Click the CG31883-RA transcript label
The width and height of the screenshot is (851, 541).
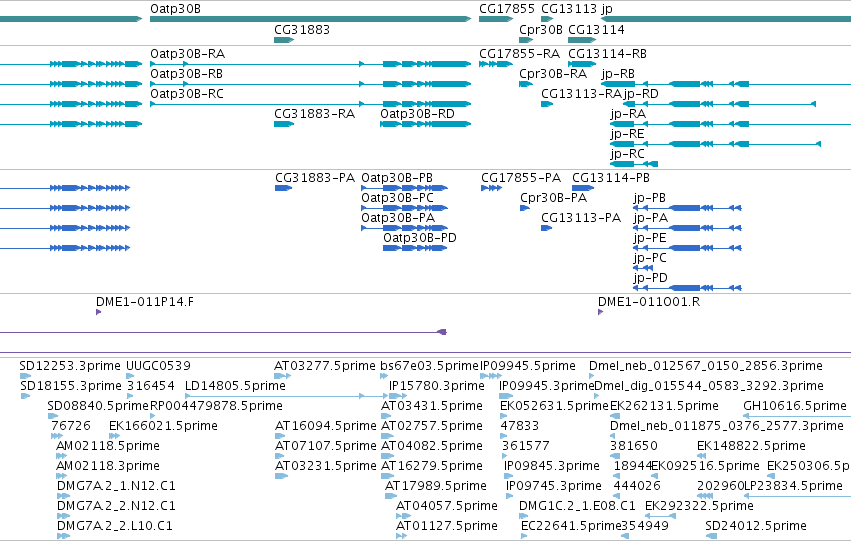[314, 114]
